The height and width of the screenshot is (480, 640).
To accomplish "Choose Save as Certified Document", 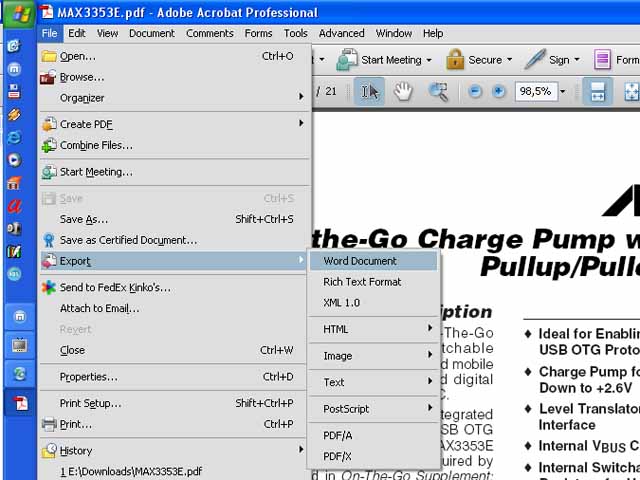I will 175,240.
